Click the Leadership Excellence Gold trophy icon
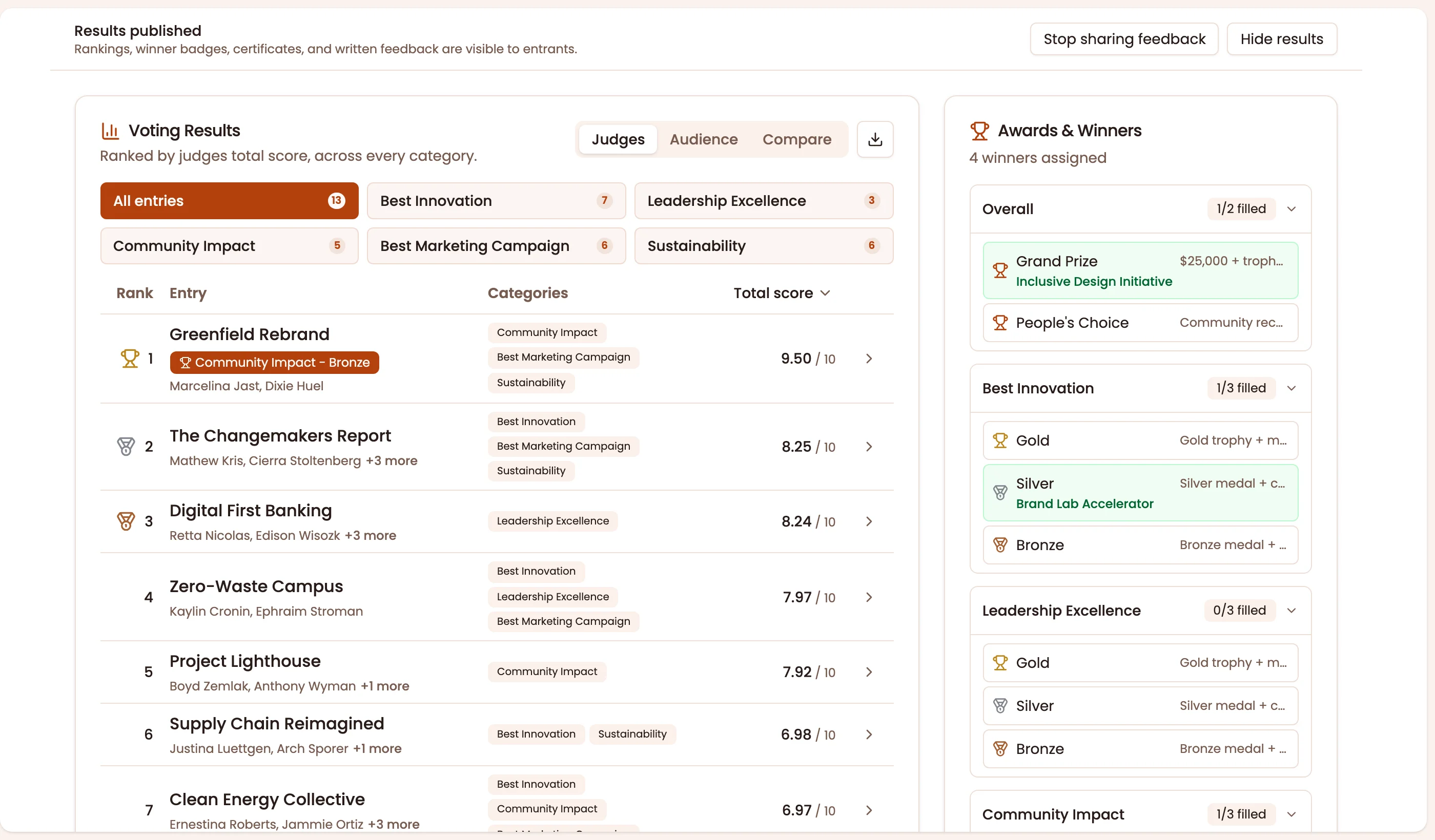The width and height of the screenshot is (1435, 840). (1000, 663)
